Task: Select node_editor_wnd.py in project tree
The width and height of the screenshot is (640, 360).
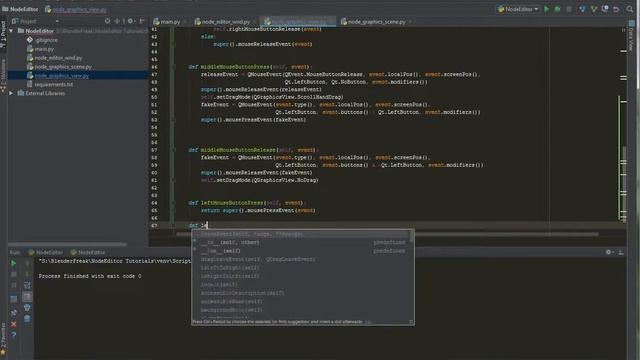Action: pyautogui.click(x=54, y=58)
